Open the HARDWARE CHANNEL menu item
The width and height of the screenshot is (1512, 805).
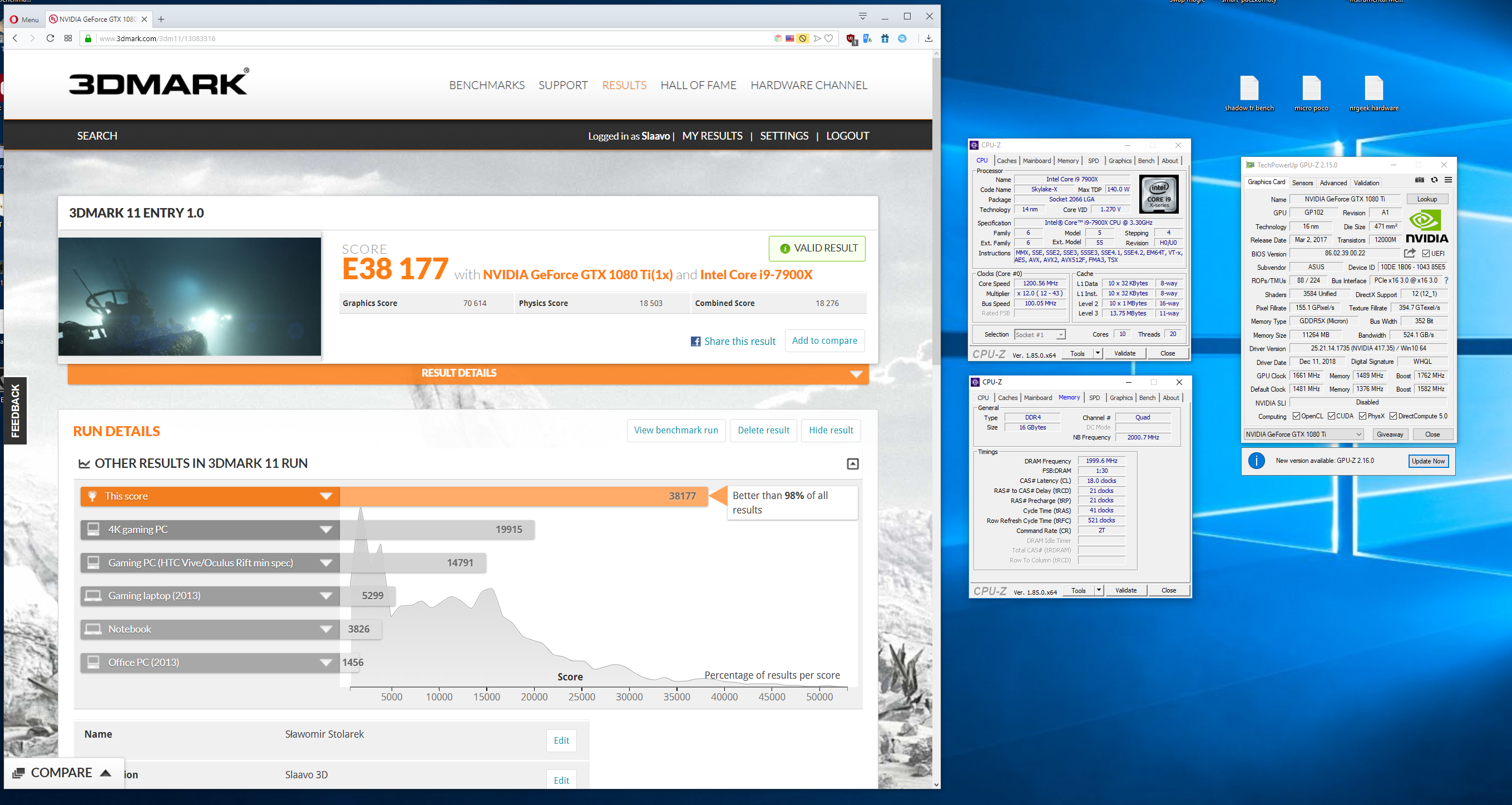tap(809, 85)
